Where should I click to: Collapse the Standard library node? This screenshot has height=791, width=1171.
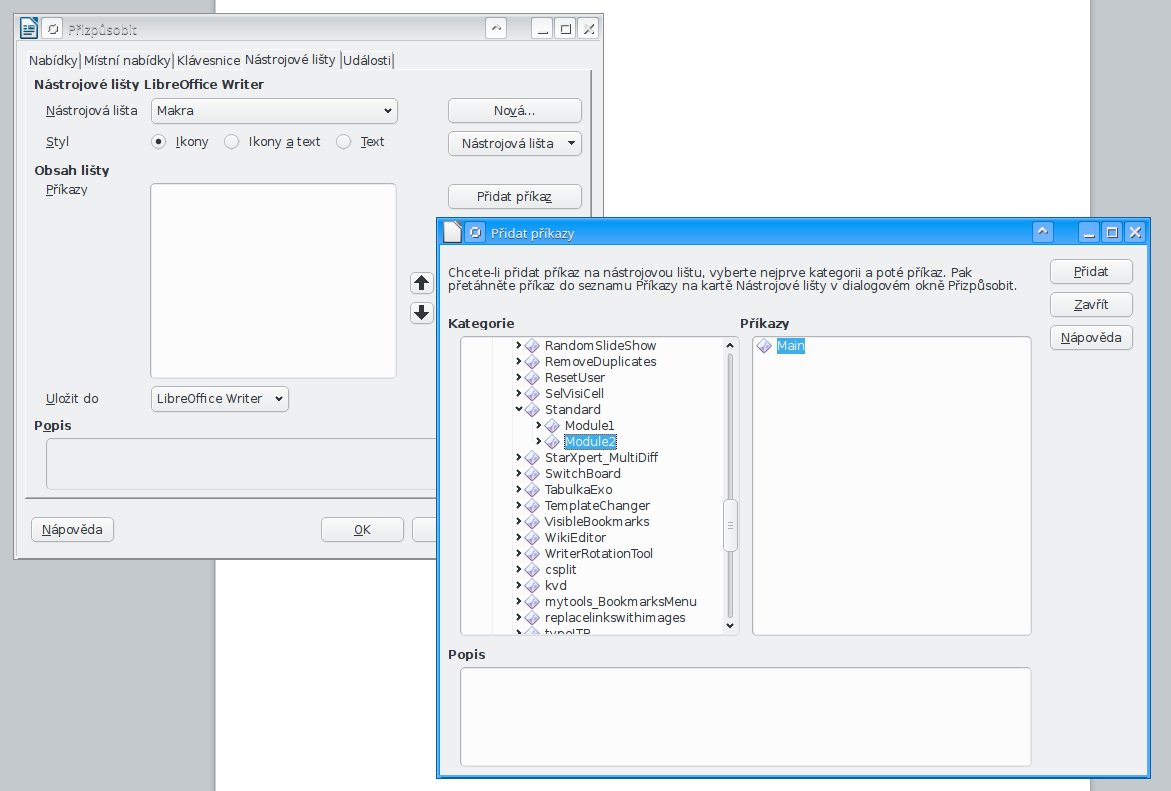518,409
